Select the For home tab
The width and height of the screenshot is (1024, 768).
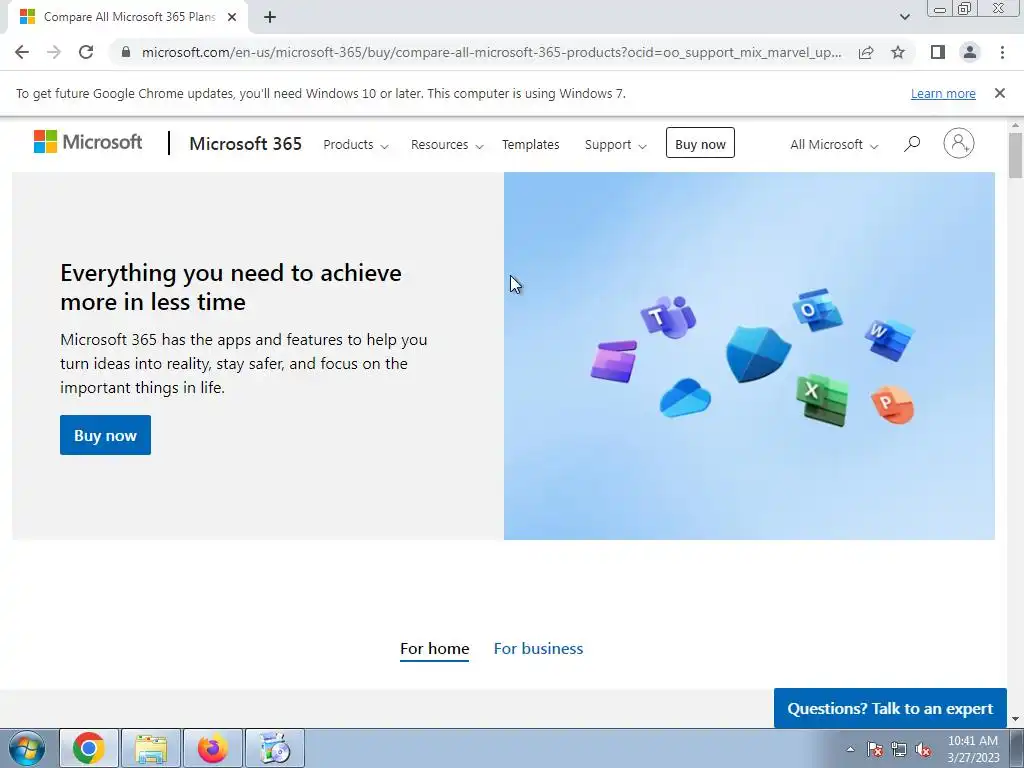point(434,648)
